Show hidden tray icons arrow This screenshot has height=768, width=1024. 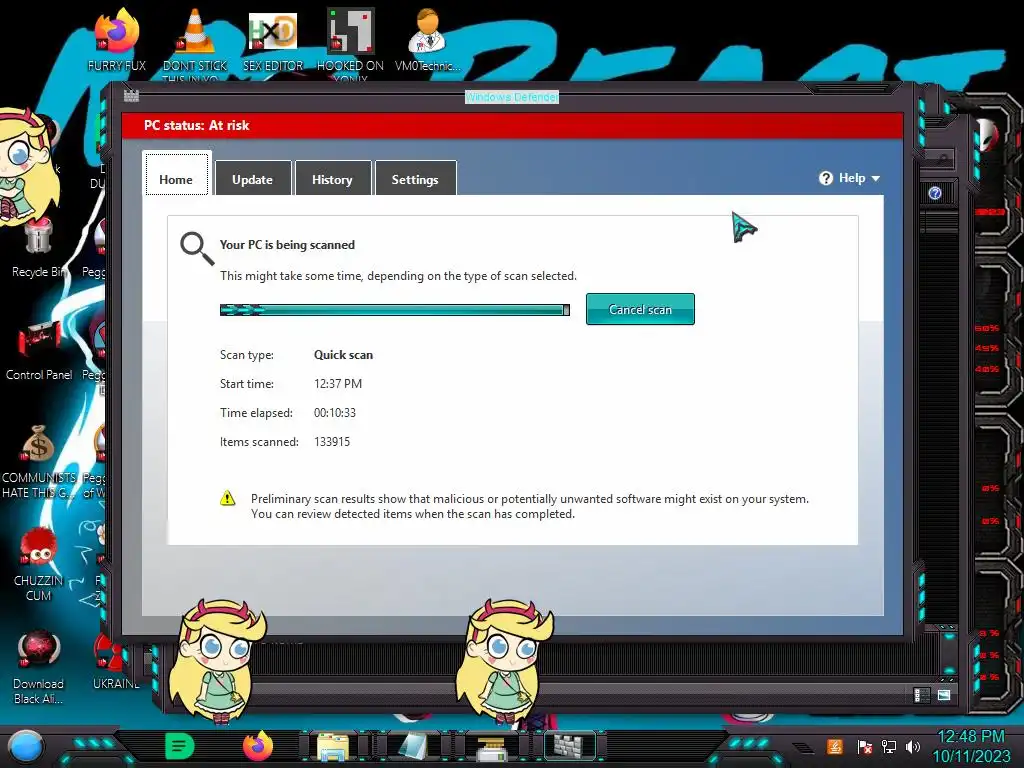click(804, 747)
